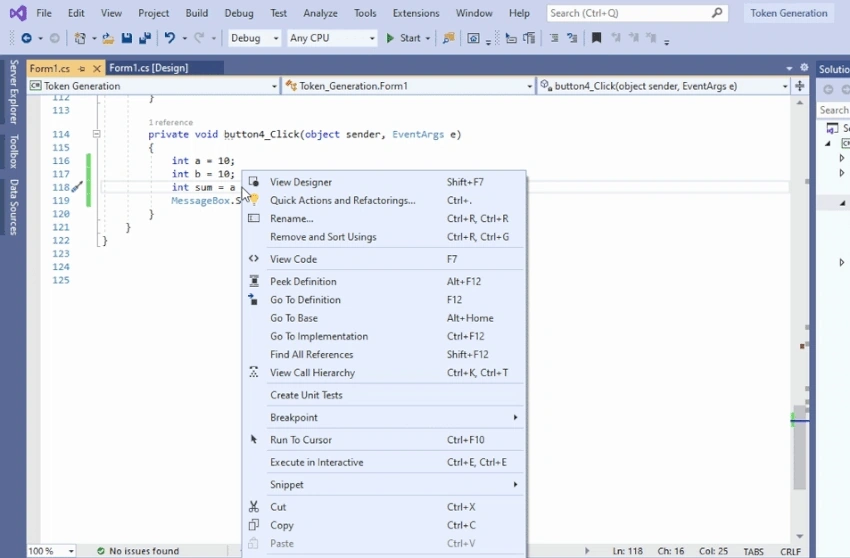850x558 pixels.
Task: Click the green Start arrow icon
Action: tap(390, 38)
